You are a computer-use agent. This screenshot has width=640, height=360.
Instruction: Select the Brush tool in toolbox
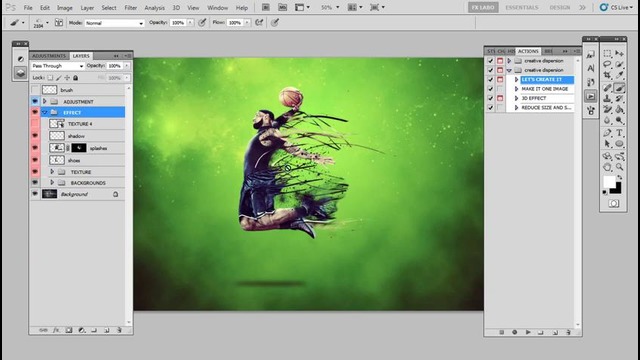tap(620, 87)
